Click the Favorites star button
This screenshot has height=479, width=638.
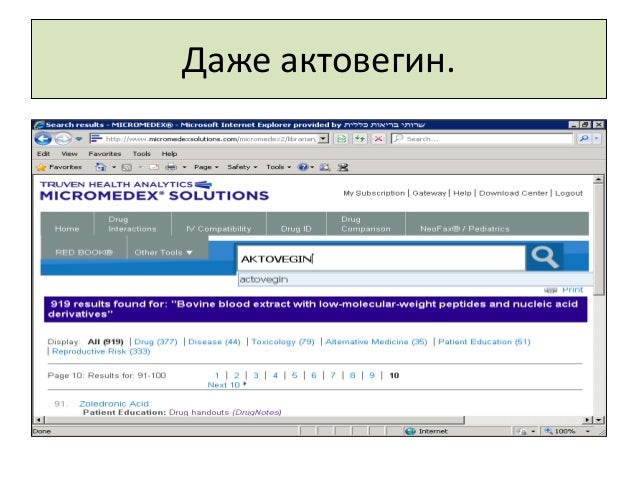point(59,167)
